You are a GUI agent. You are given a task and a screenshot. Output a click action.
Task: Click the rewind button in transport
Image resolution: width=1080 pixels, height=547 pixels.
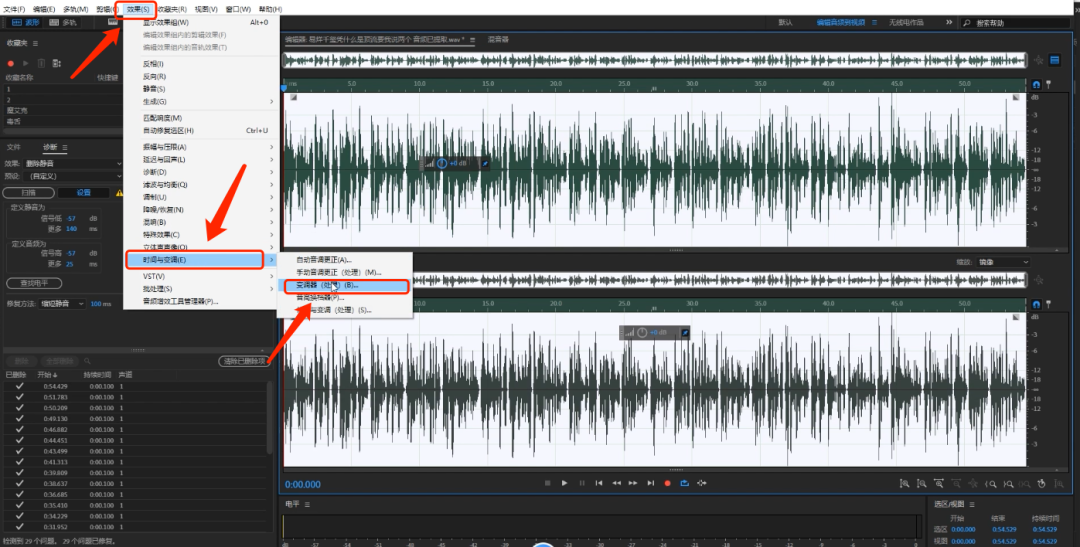[616, 483]
